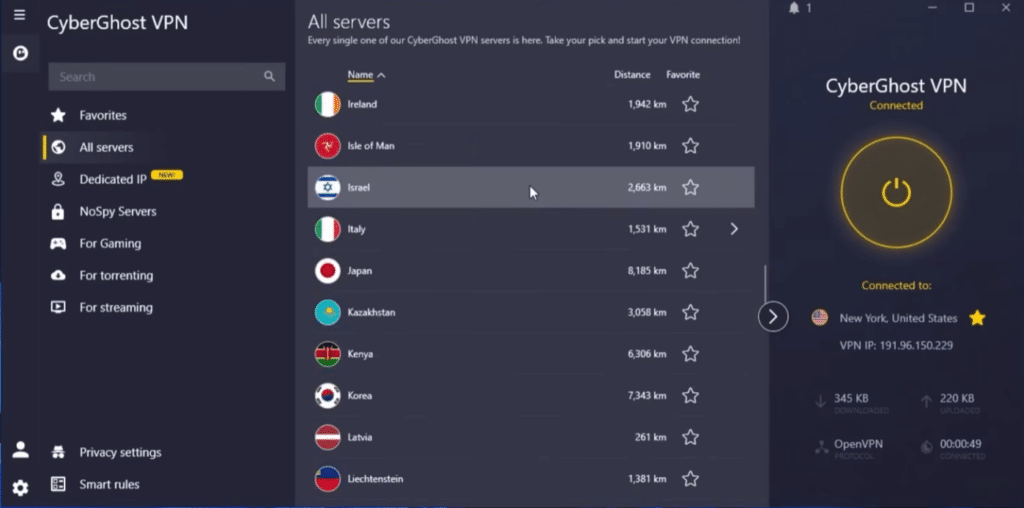1024x508 pixels.
Task: Click the Korea flag icon
Action: pyautogui.click(x=327, y=396)
